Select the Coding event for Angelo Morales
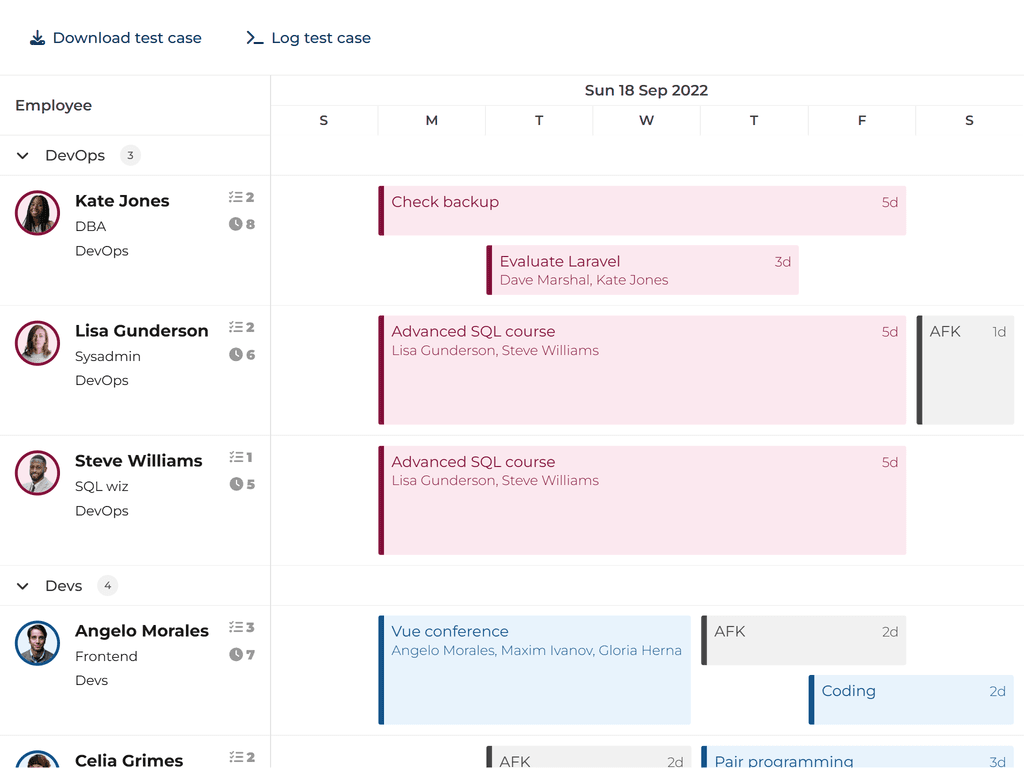Image resolution: width=1024 pixels, height=768 pixels. tap(911, 700)
